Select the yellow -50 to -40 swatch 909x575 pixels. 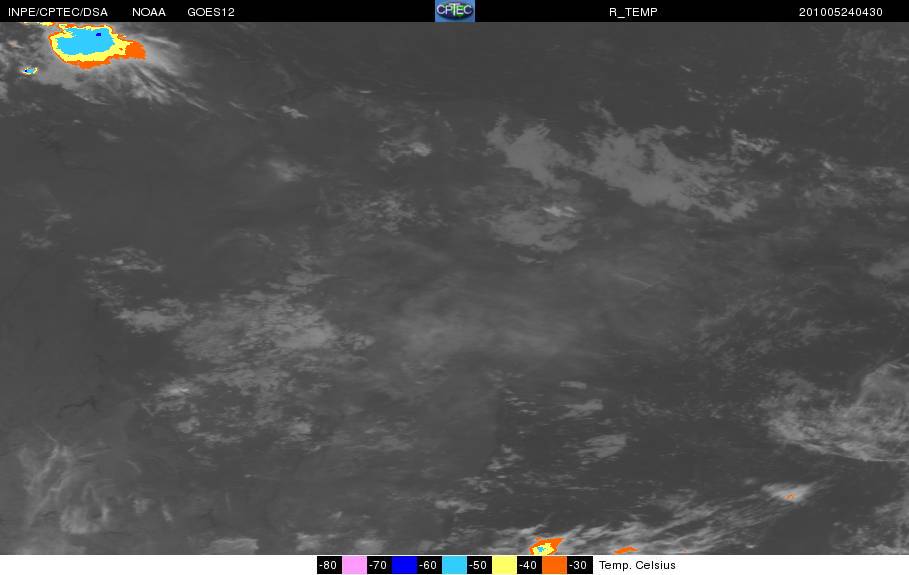[504, 565]
